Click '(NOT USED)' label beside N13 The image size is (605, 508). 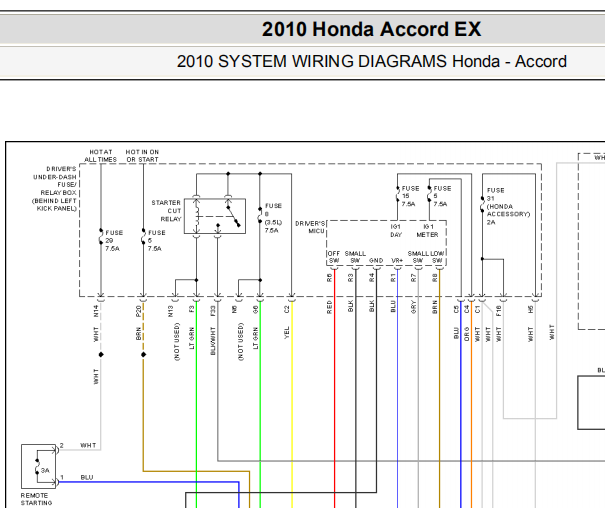point(177,342)
